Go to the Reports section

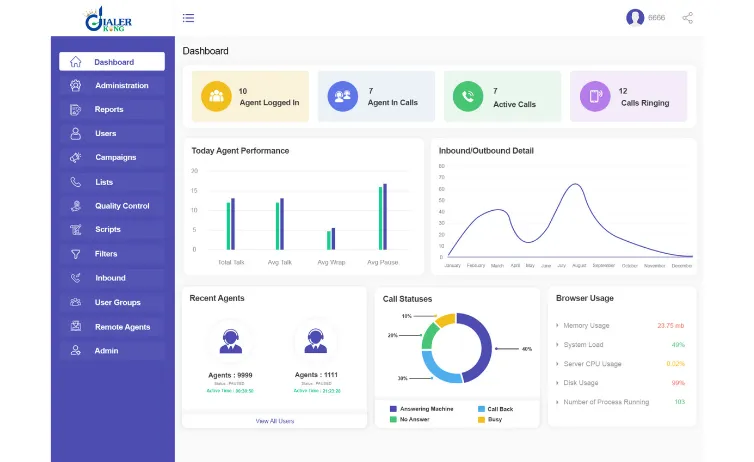tap(112, 110)
